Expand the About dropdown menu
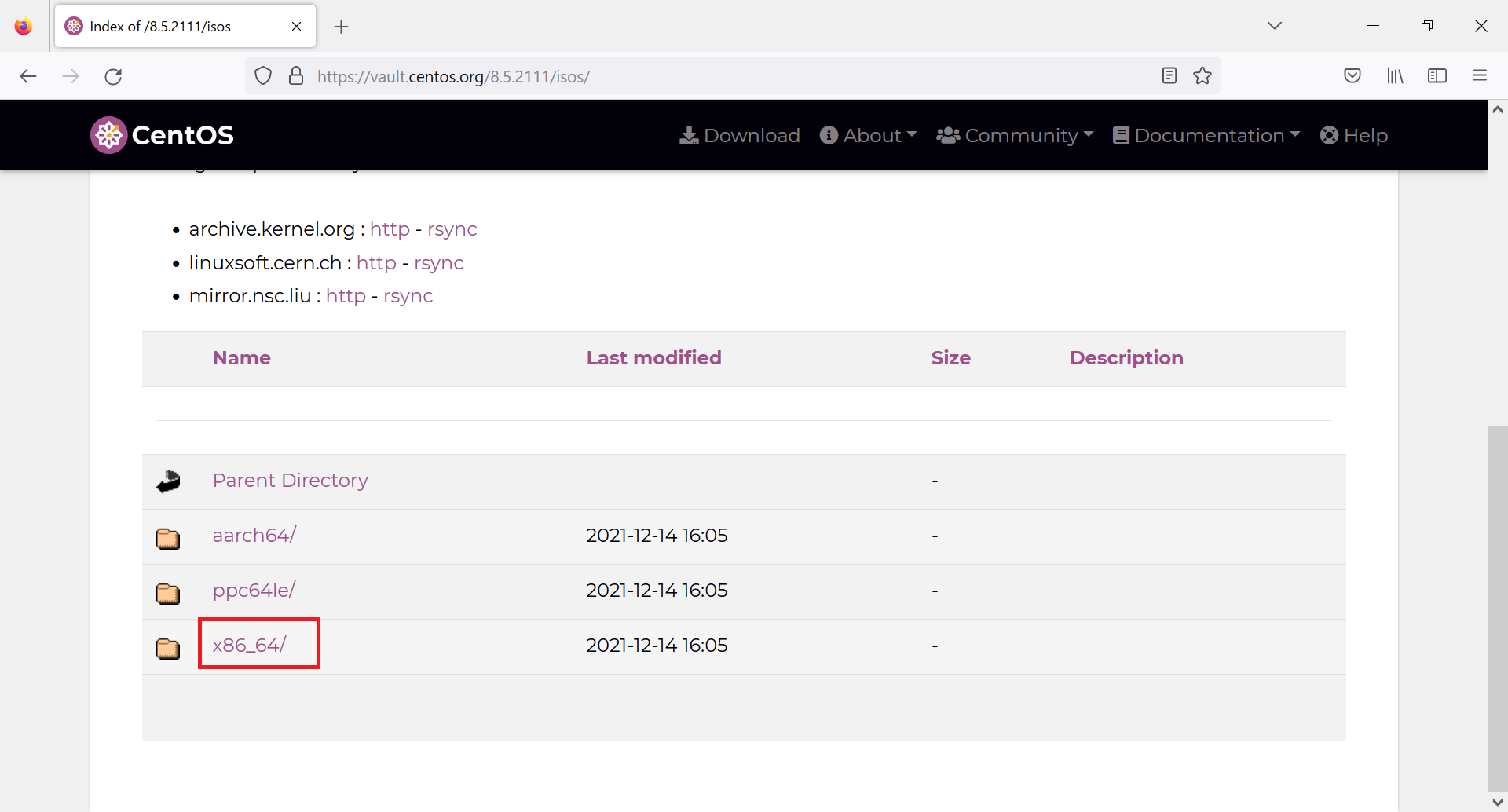Viewport: 1508px width, 812px height. click(868, 135)
